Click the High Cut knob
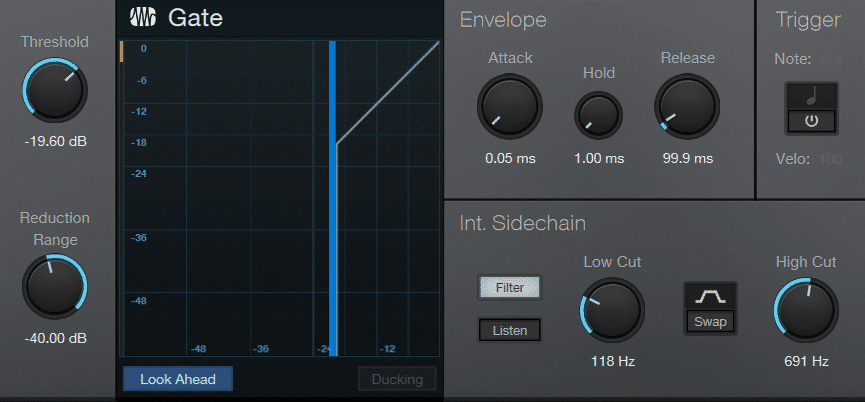The height and width of the screenshot is (402, 865). (x=806, y=311)
